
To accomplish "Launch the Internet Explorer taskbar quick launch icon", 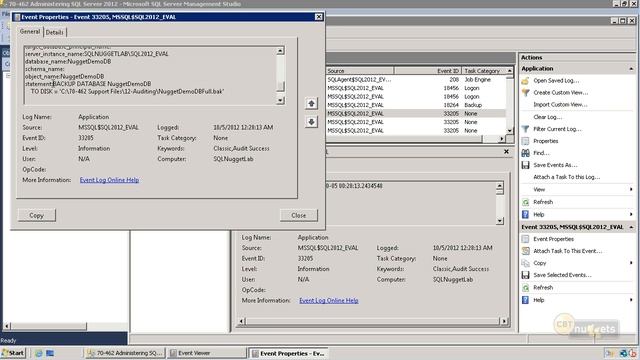I will [39, 353].
